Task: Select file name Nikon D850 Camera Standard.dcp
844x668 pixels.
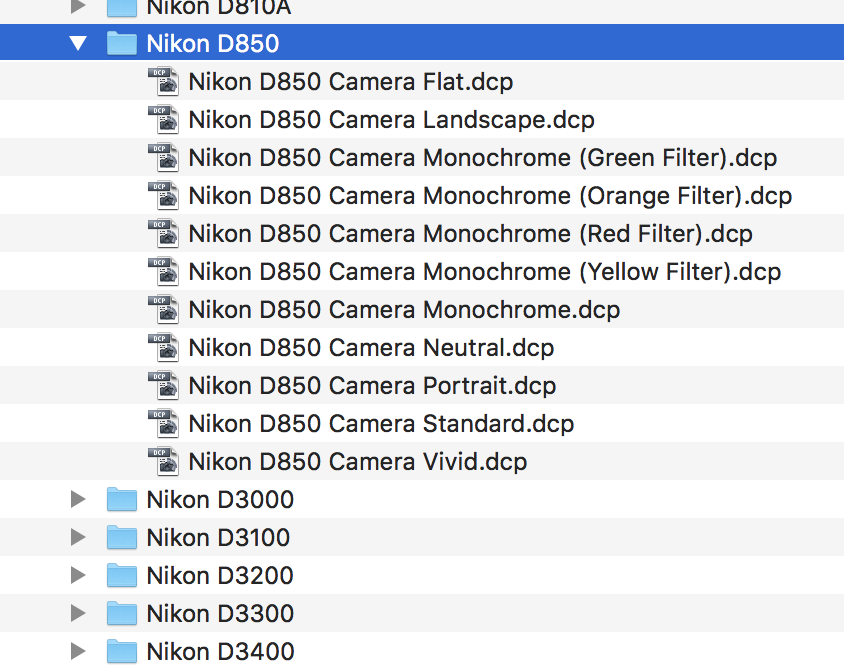Action: 382,424
